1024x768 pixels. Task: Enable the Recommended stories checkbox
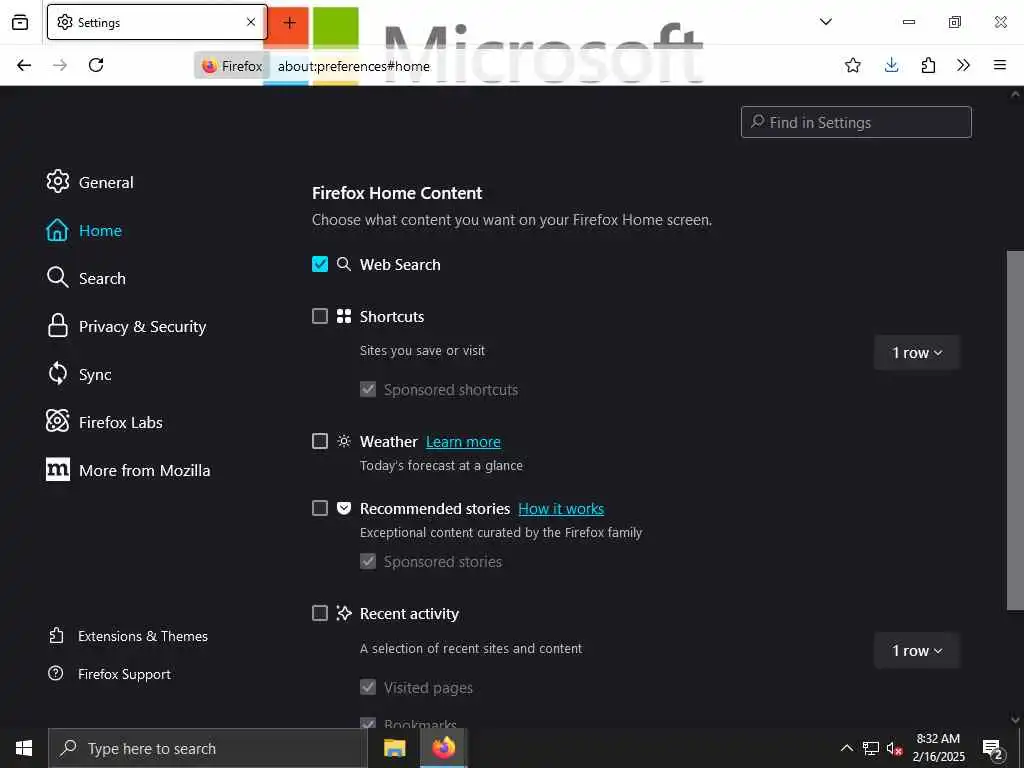tap(320, 508)
